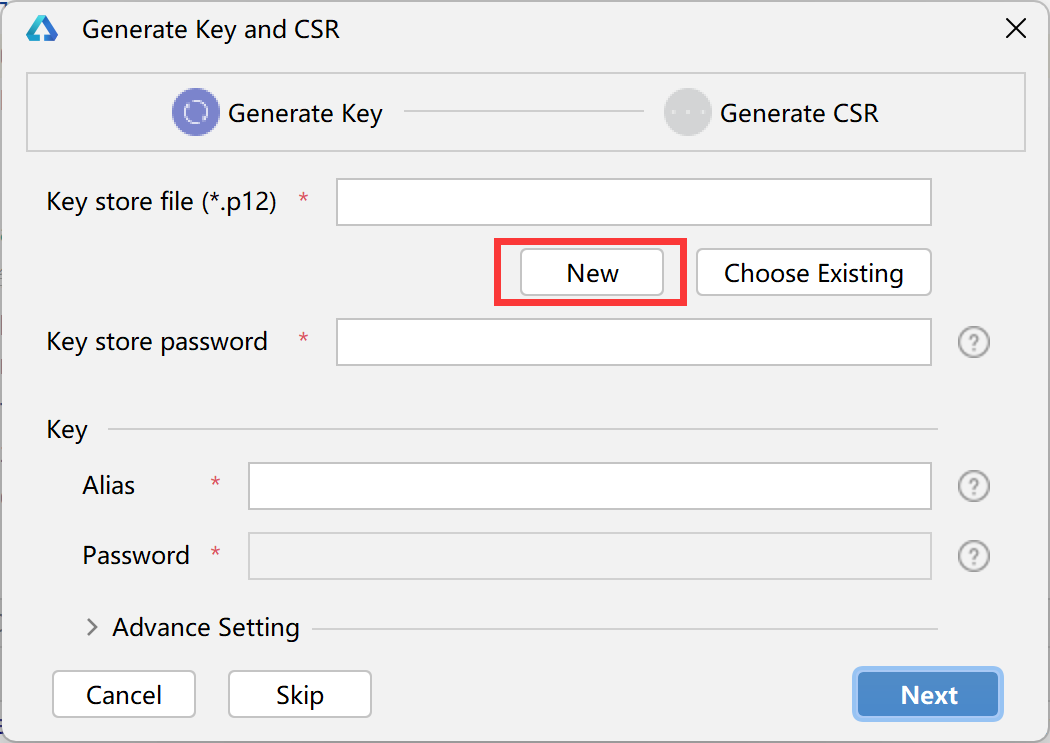Viewport: 1050px width, 743px height.
Task: Click the Choose Existing button
Action: point(814,272)
